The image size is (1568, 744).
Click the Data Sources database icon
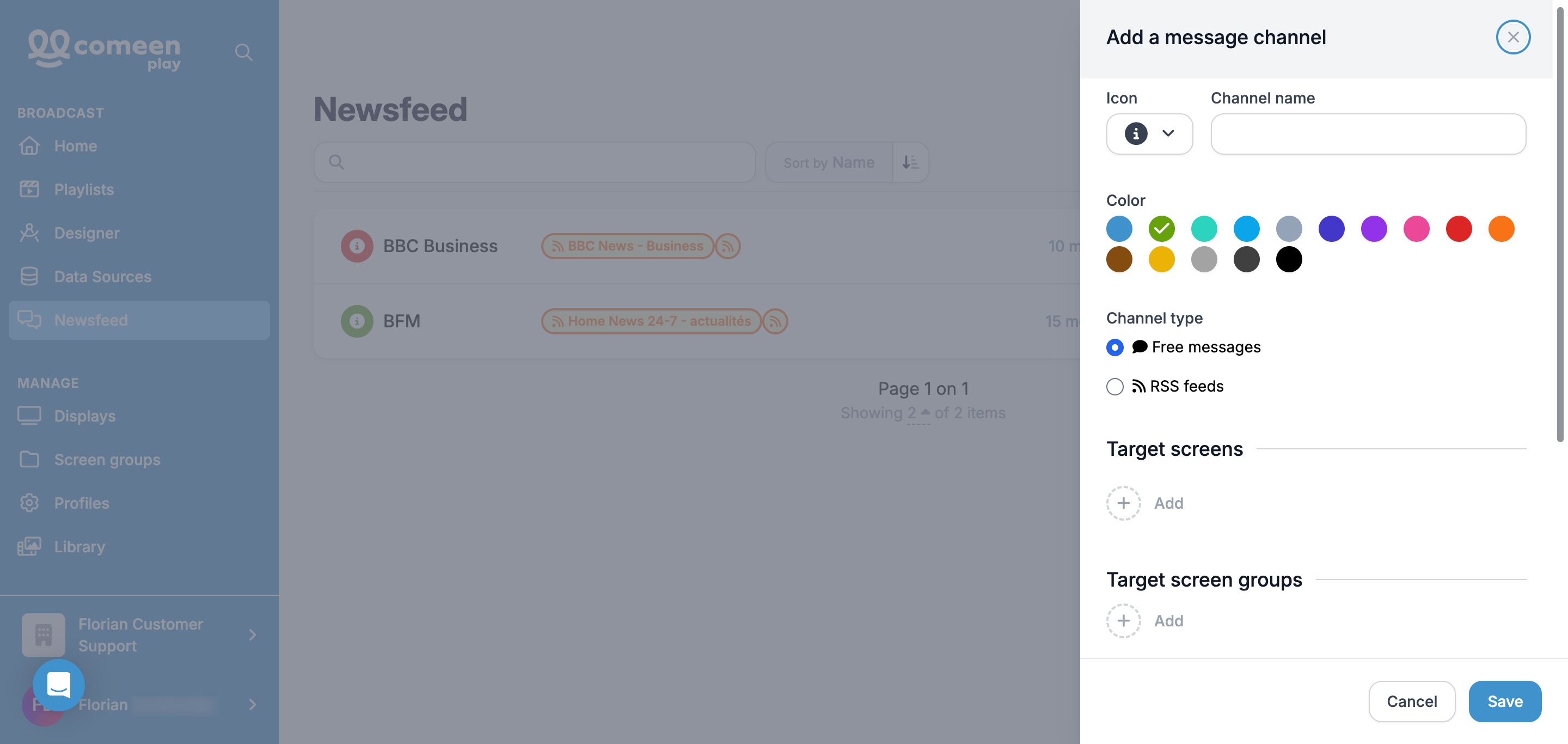[x=29, y=276]
